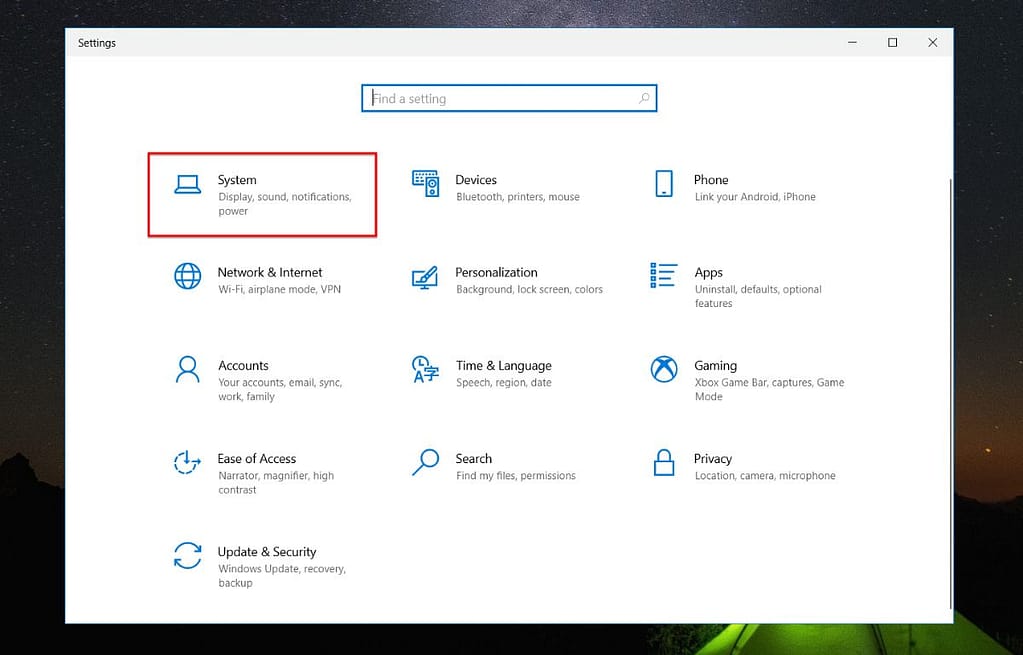The image size is (1023, 655).
Task: Select the Search magnifier category icon
Action: pos(425,462)
